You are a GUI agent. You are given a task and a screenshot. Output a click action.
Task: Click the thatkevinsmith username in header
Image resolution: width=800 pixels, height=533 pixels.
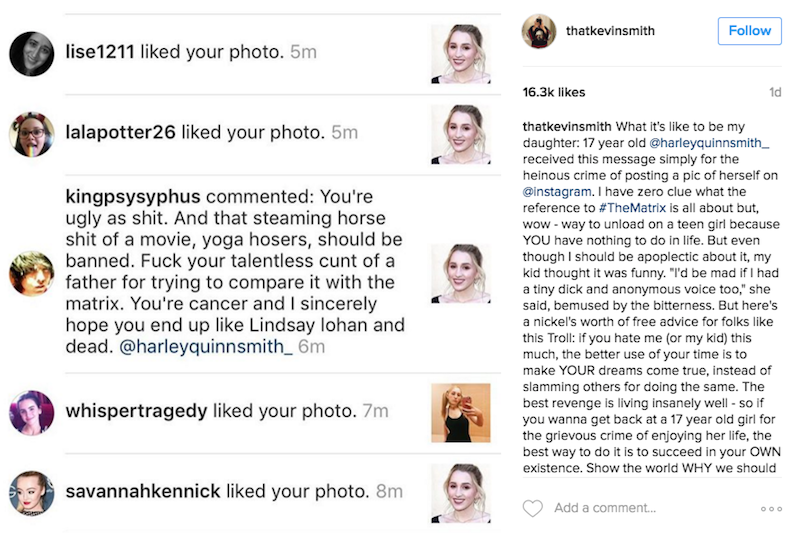pyautogui.click(x=610, y=31)
